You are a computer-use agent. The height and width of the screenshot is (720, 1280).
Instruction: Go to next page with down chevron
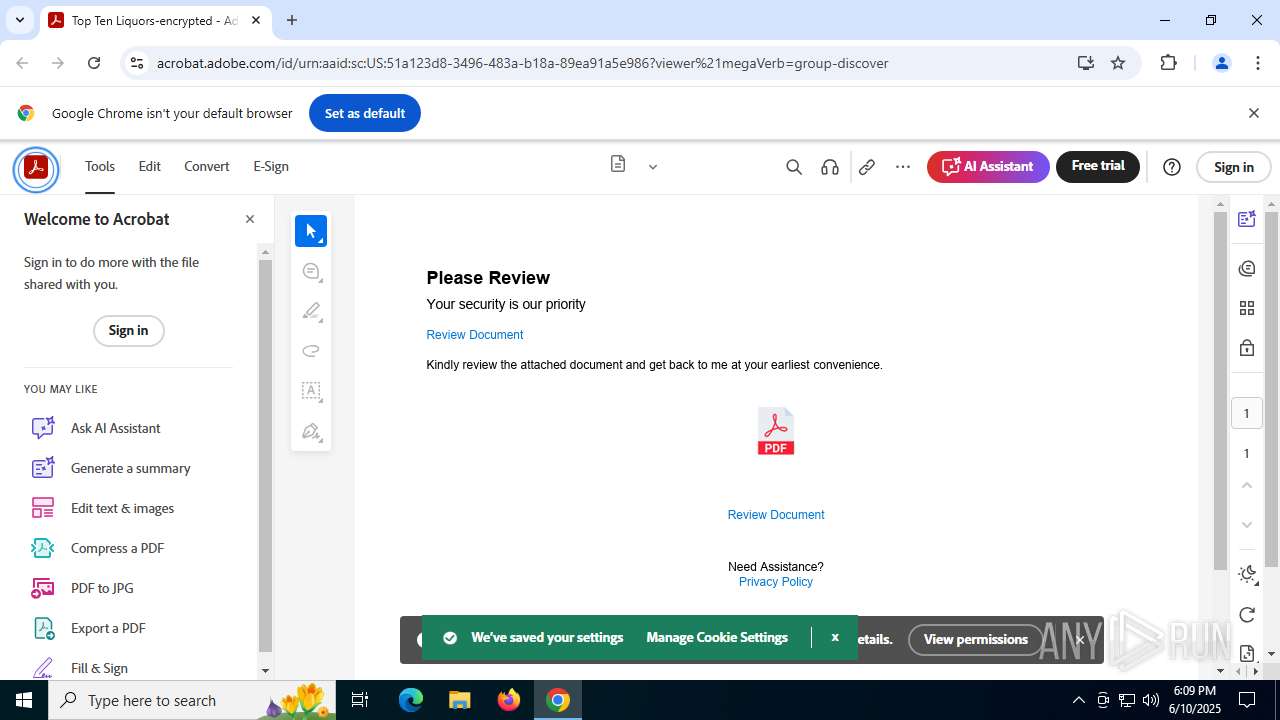[1246, 524]
